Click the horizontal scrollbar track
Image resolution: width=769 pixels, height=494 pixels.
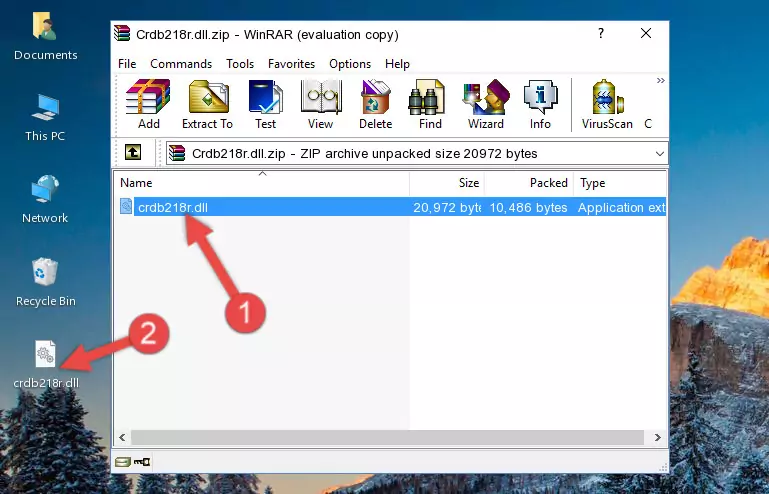click(x=387, y=438)
